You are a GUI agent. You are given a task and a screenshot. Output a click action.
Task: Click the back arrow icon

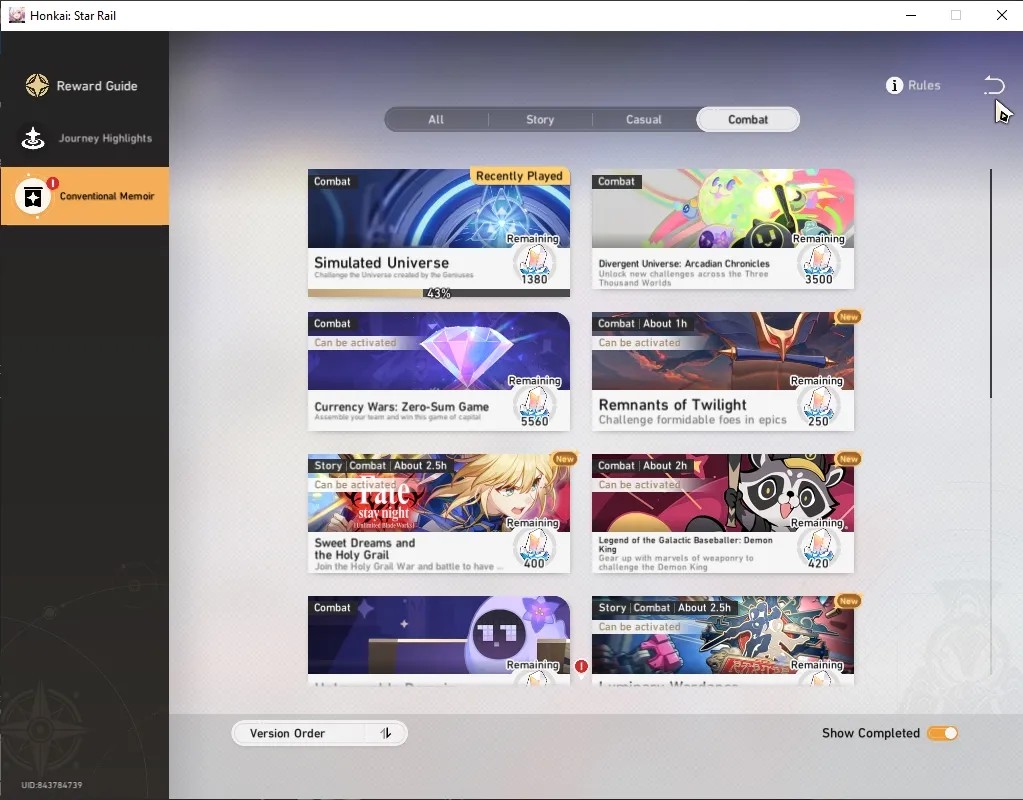[994, 85]
